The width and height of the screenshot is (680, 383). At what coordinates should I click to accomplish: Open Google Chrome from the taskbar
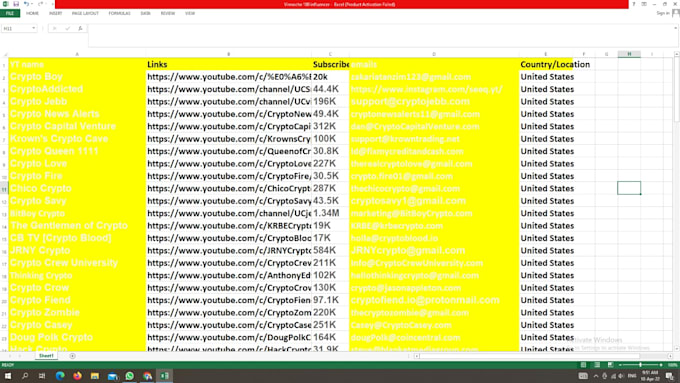147,376
